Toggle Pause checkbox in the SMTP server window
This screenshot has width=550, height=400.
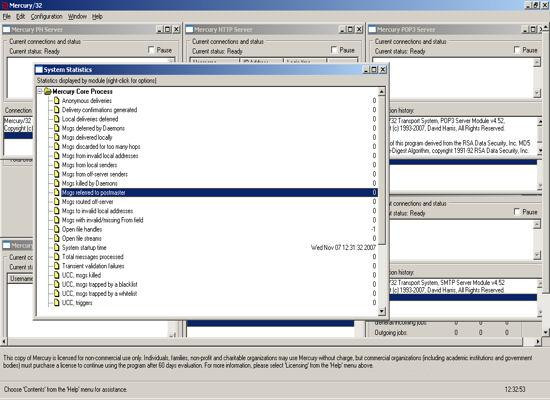pos(517,212)
